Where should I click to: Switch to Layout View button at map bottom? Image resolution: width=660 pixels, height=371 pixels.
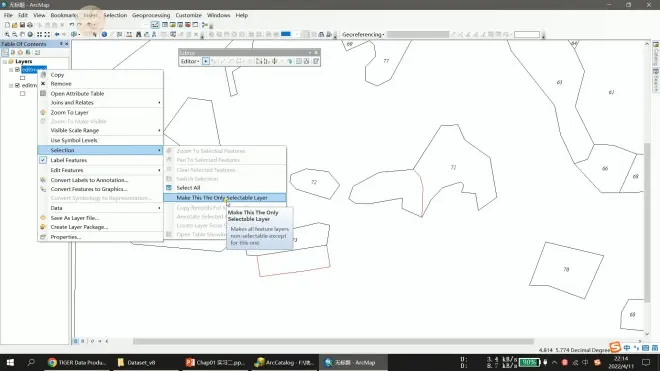82,341
